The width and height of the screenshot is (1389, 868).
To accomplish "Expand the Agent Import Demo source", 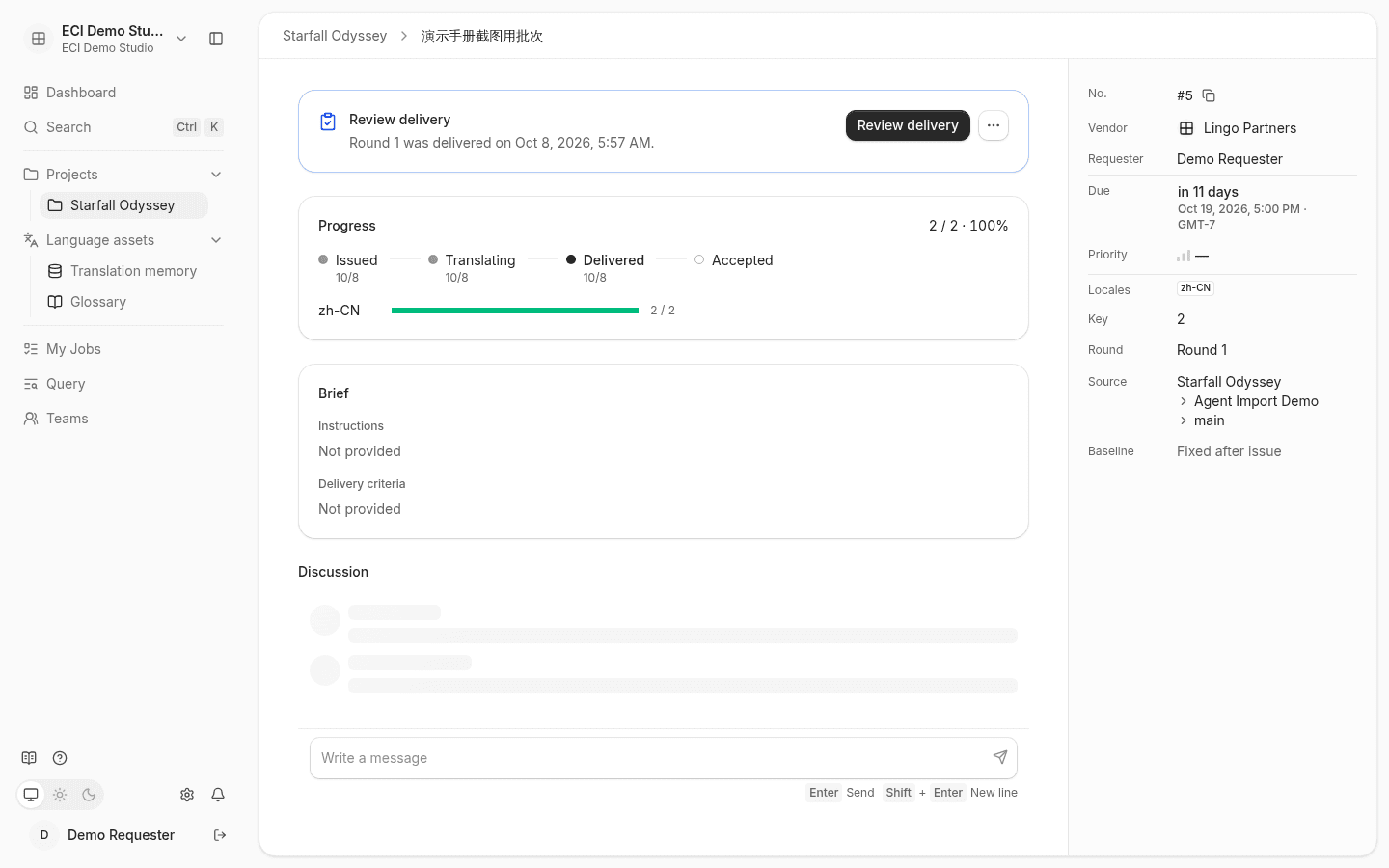I will tap(1184, 401).
